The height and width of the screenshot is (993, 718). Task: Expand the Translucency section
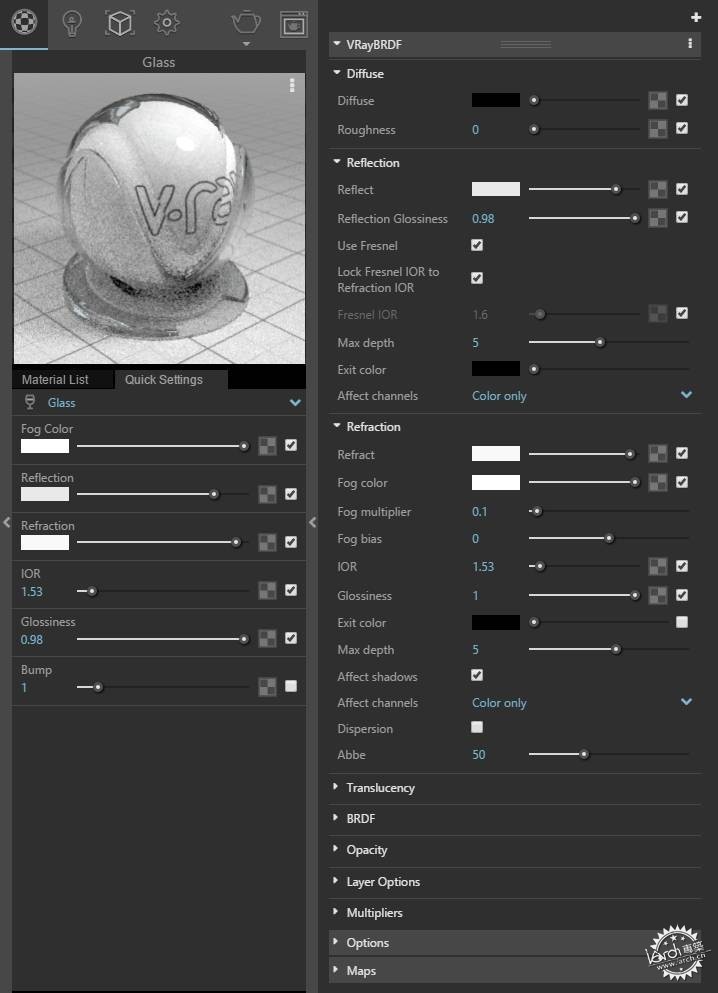click(x=336, y=787)
